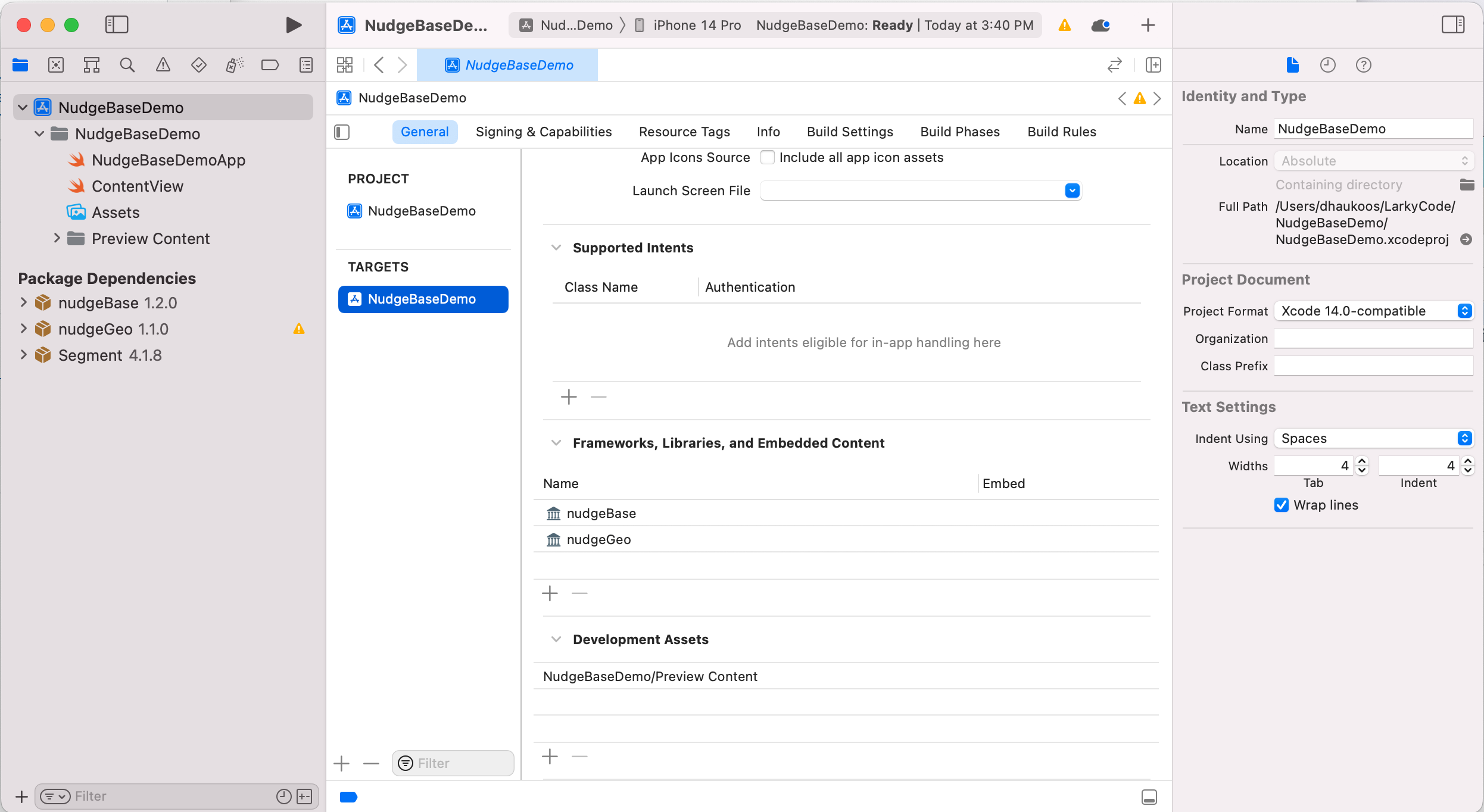Switch to Signing & Capabilities tab
The image size is (1484, 812).
pos(544,132)
